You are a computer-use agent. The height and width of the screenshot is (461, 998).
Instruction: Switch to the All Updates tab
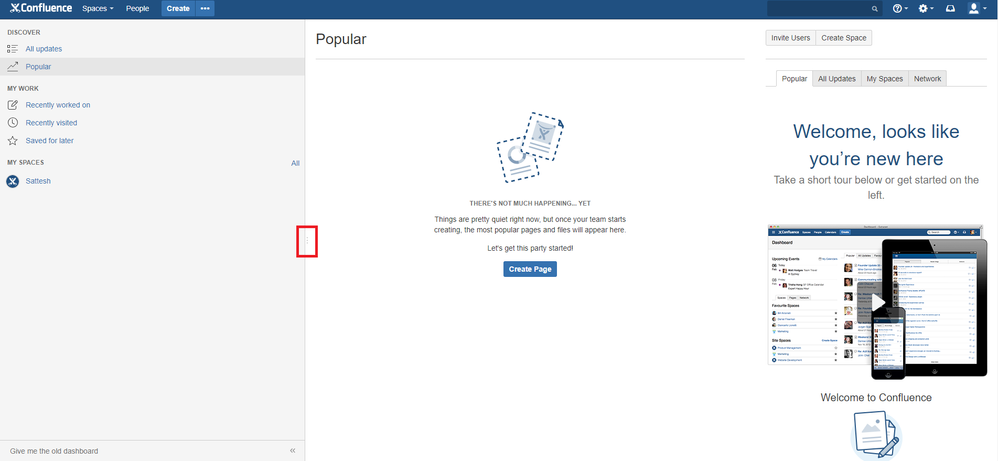pos(836,78)
